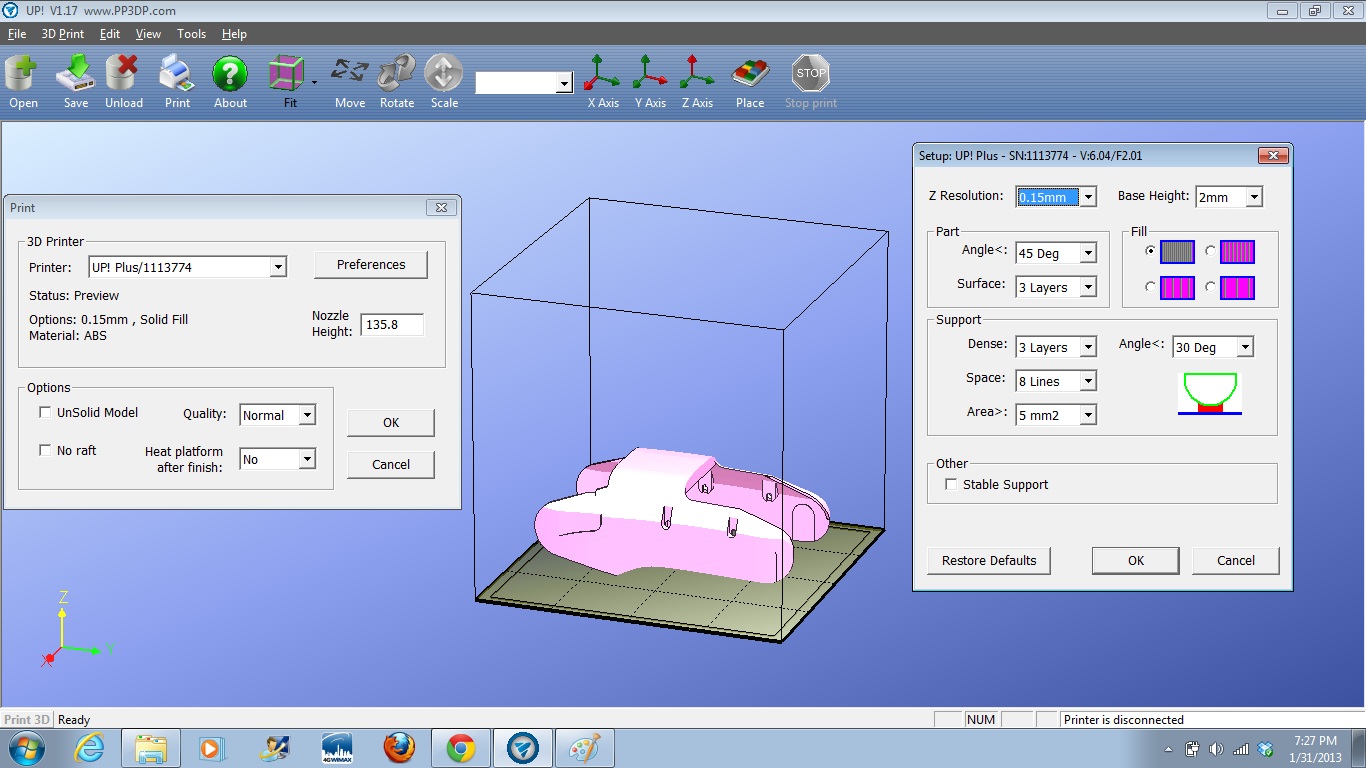Enable the Stable Support checkbox
The height and width of the screenshot is (768, 1366).
click(x=951, y=484)
